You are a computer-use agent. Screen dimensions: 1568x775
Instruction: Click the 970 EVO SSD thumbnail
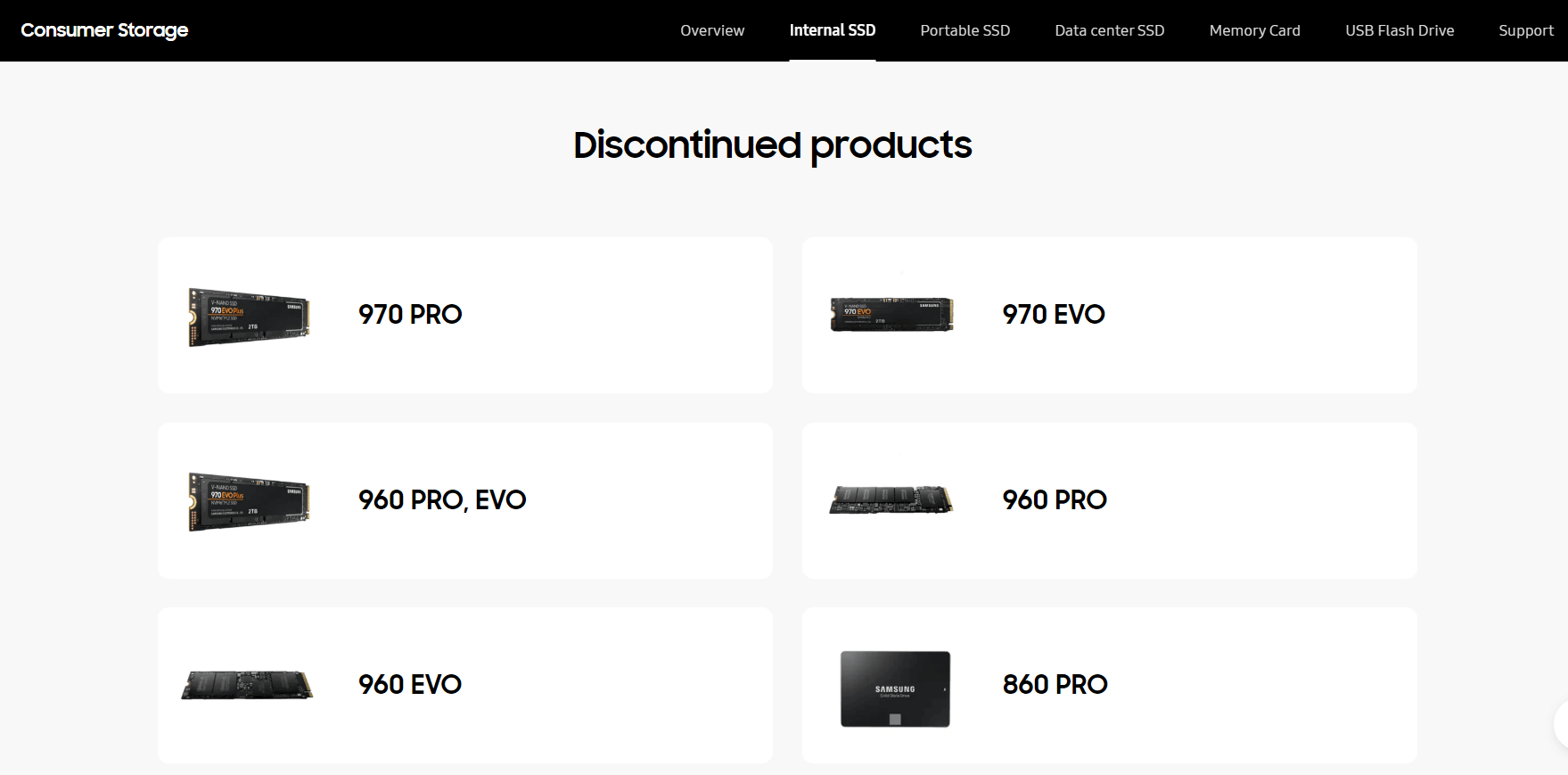click(x=891, y=315)
